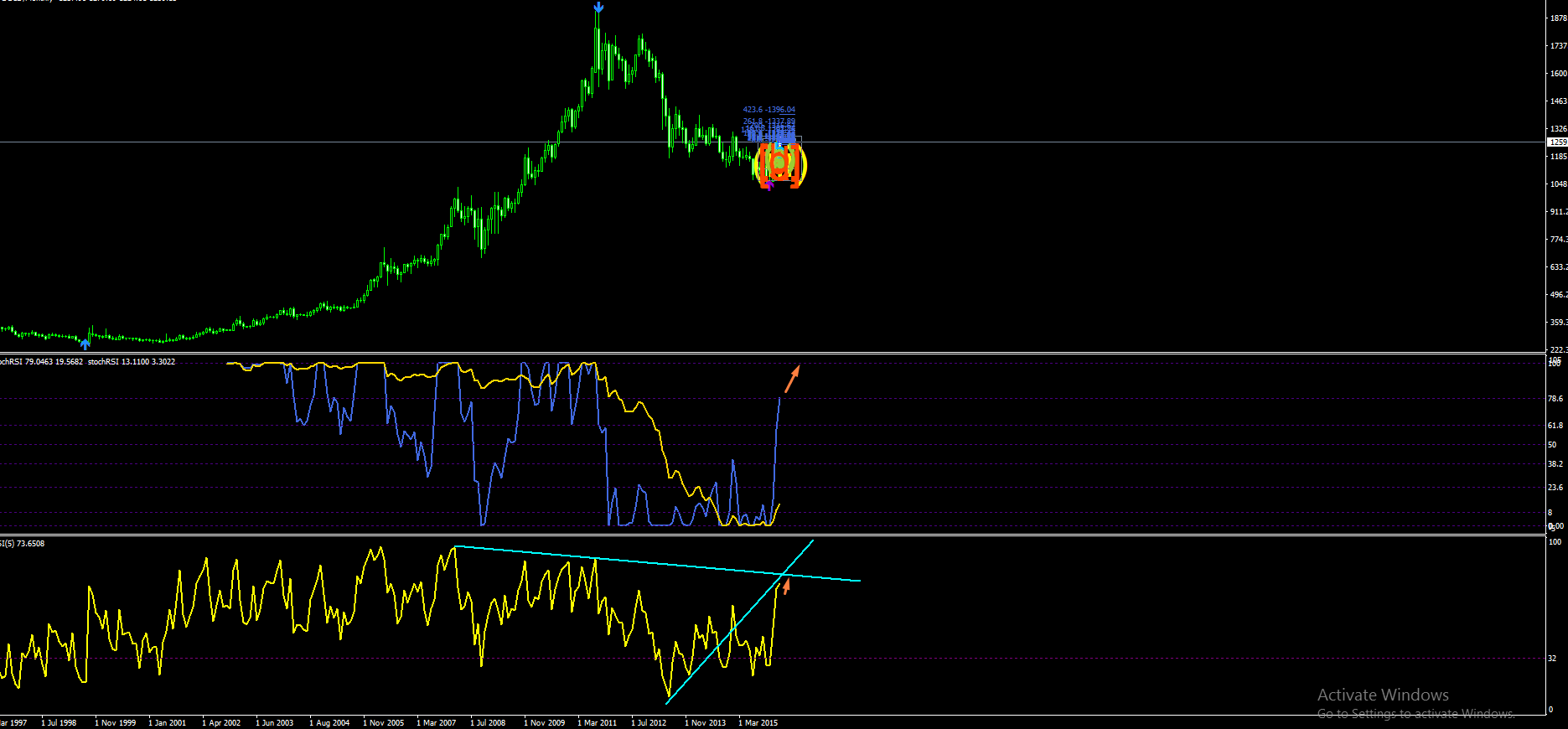Click the 8 level on stochRSI scale

point(1551,513)
